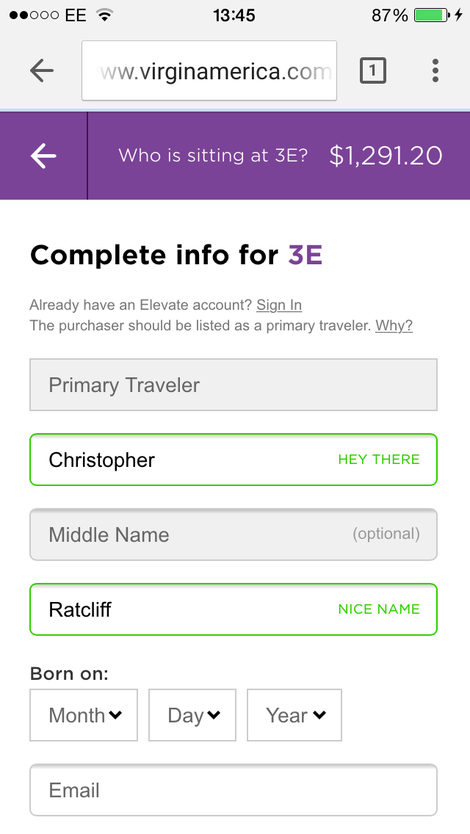Click the Middle Name field
This screenshot has width=470, height=834.
[x=233, y=535]
